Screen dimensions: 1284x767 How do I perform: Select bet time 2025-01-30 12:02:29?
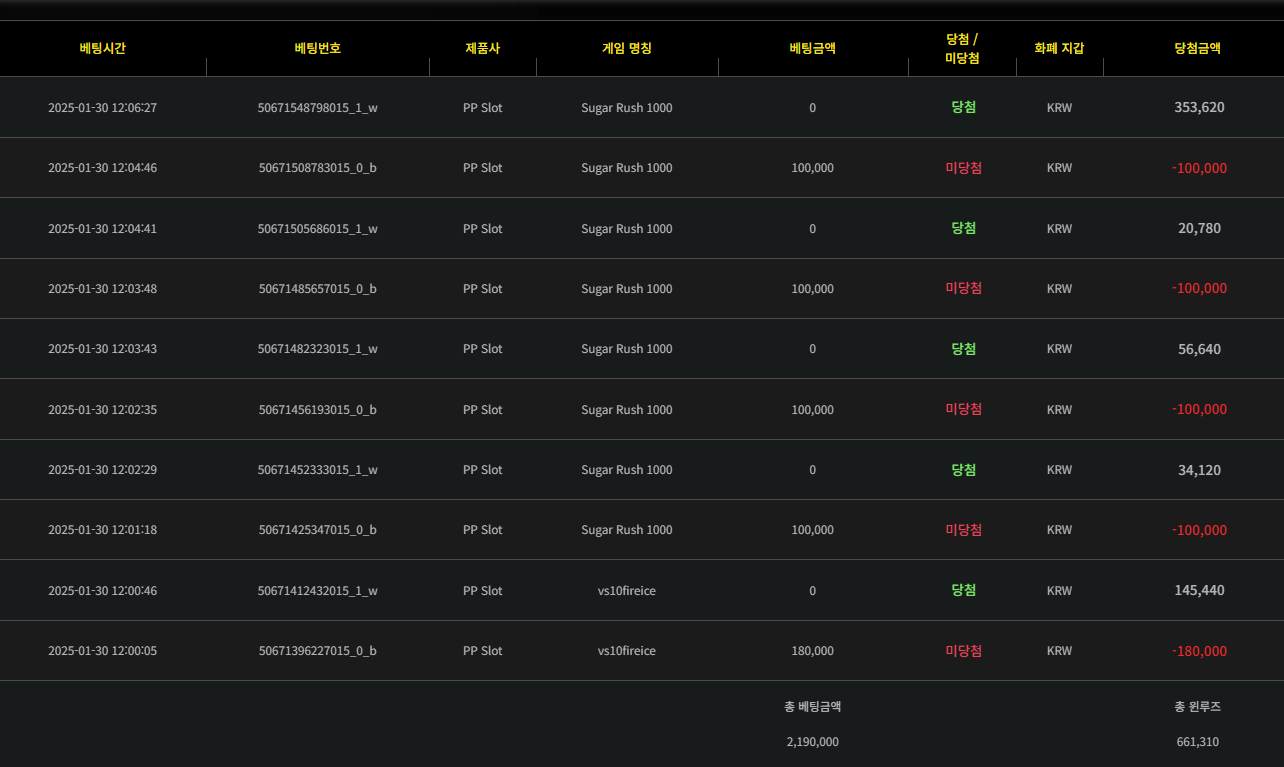103,470
